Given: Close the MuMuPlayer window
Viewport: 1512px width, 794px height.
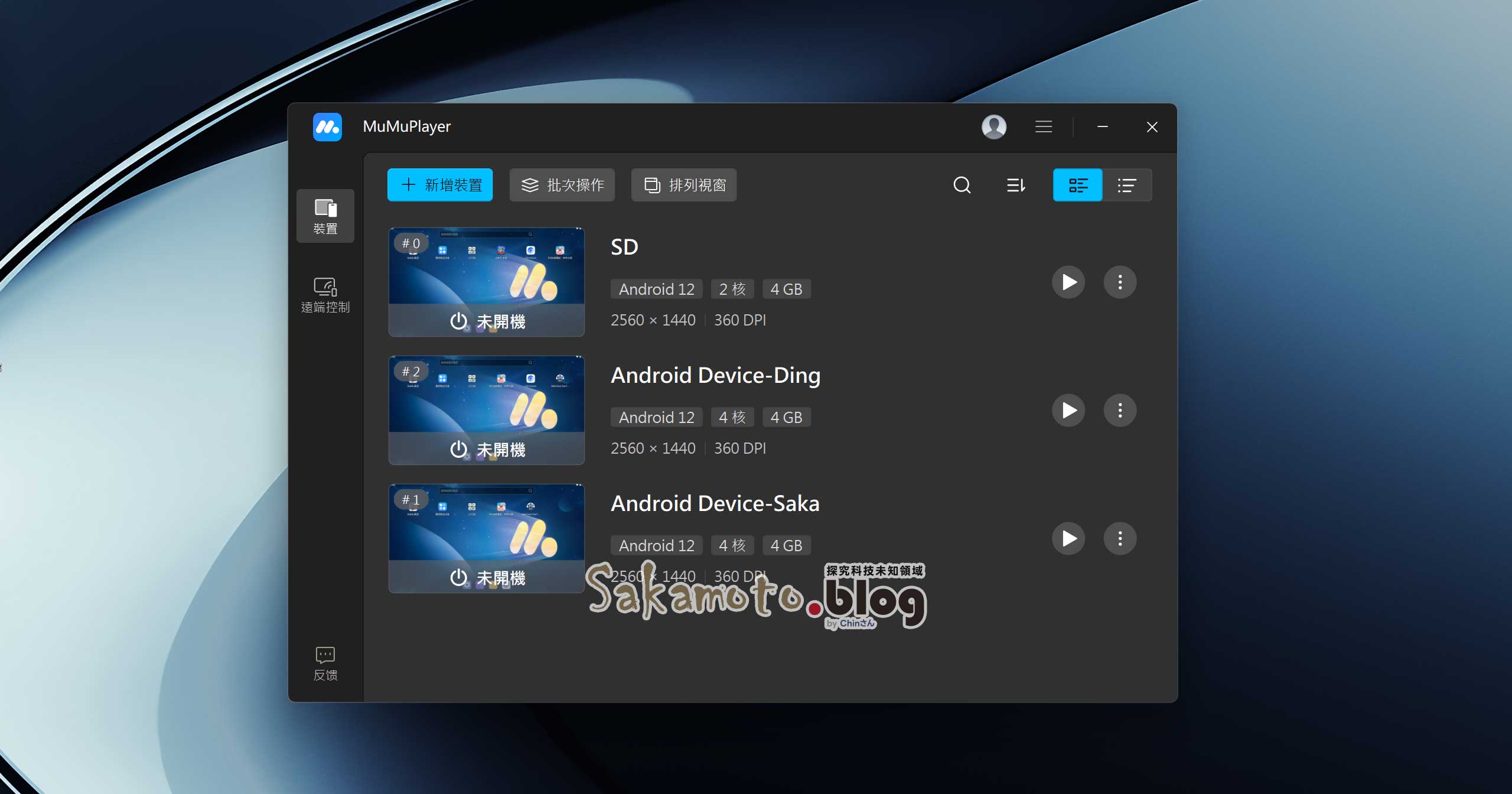Looking at the screenshot, I should pos(1152,127).
